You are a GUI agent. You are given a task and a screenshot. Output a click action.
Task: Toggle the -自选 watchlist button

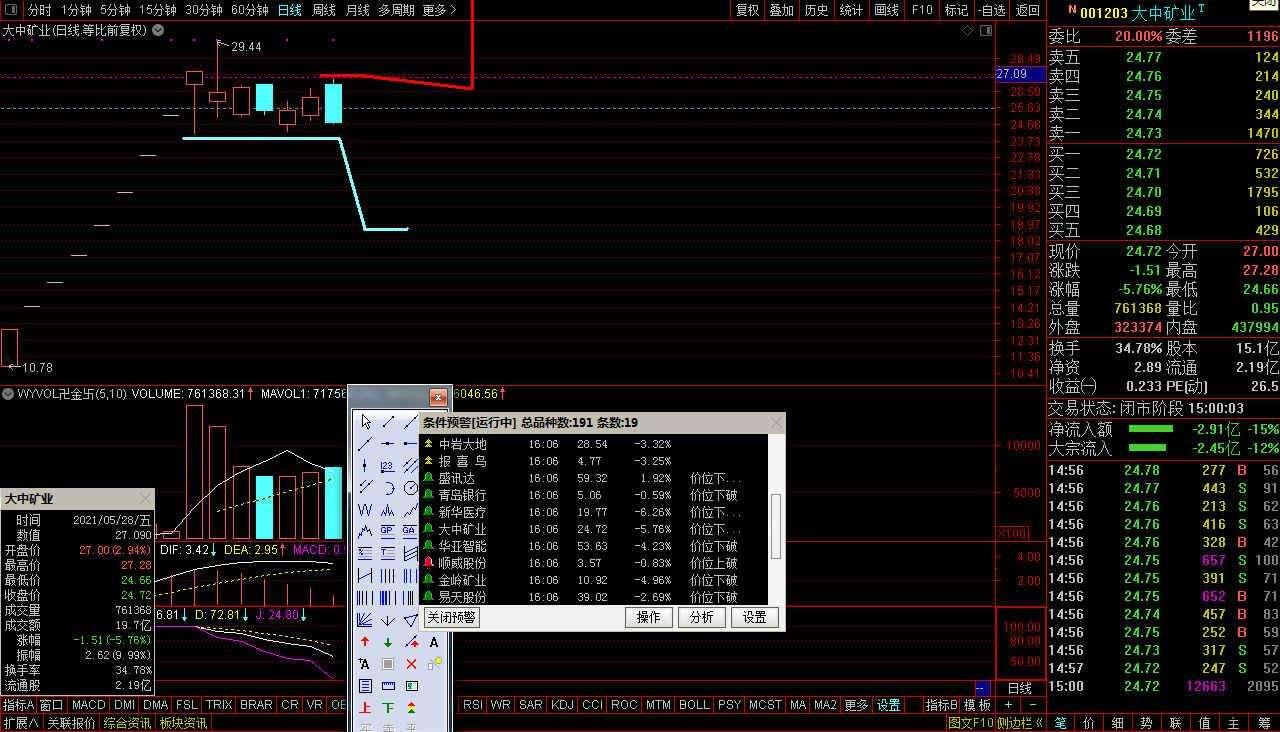click(990, 10)
